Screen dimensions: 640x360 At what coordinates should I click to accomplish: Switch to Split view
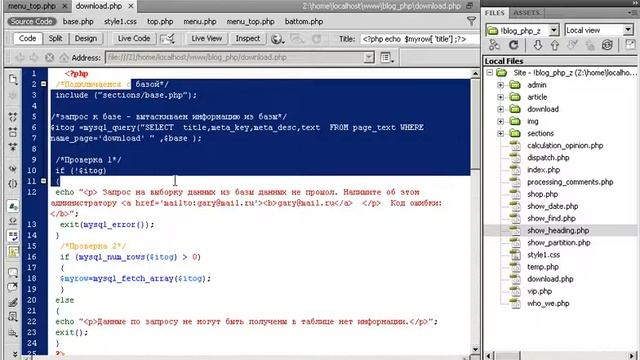click(x=56, y=38)
